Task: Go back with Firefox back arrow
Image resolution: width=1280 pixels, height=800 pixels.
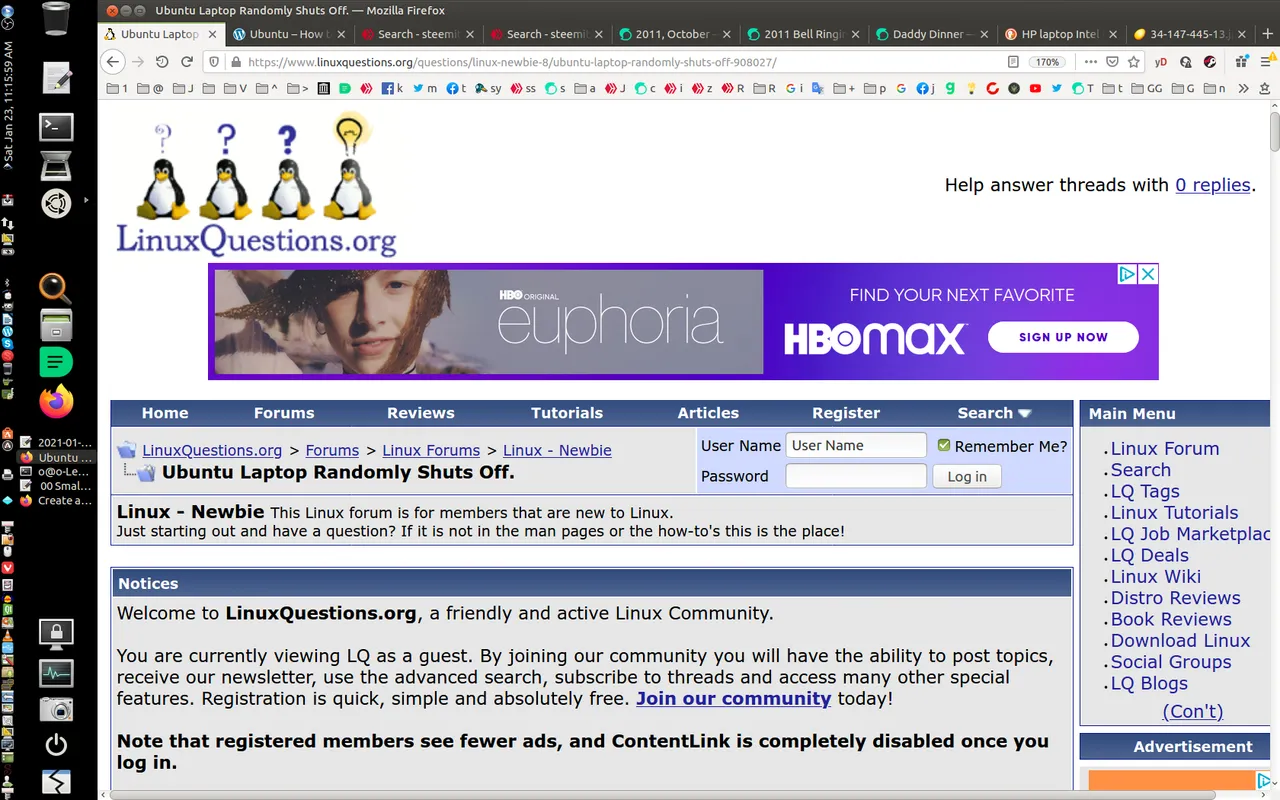Action: pyautogui.click(x=113, y=62)
